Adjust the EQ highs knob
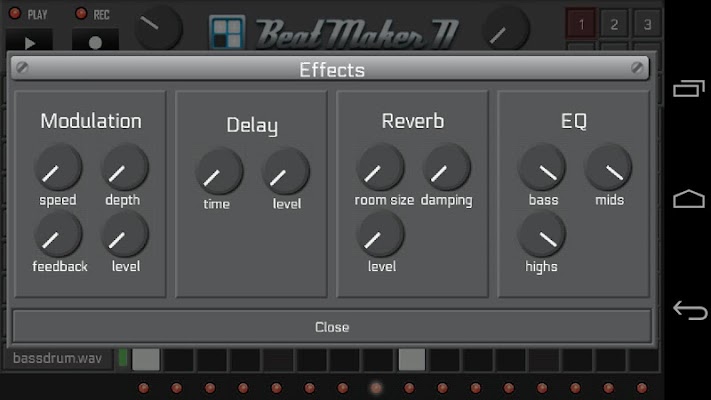This screenshot has width=711, height=400. (x=541, y=234)
